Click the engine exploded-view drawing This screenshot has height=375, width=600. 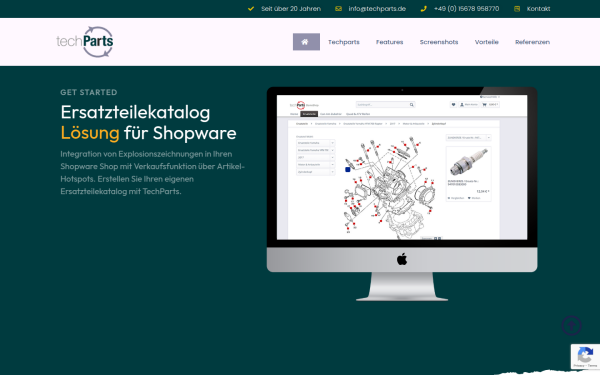(390, 188)
